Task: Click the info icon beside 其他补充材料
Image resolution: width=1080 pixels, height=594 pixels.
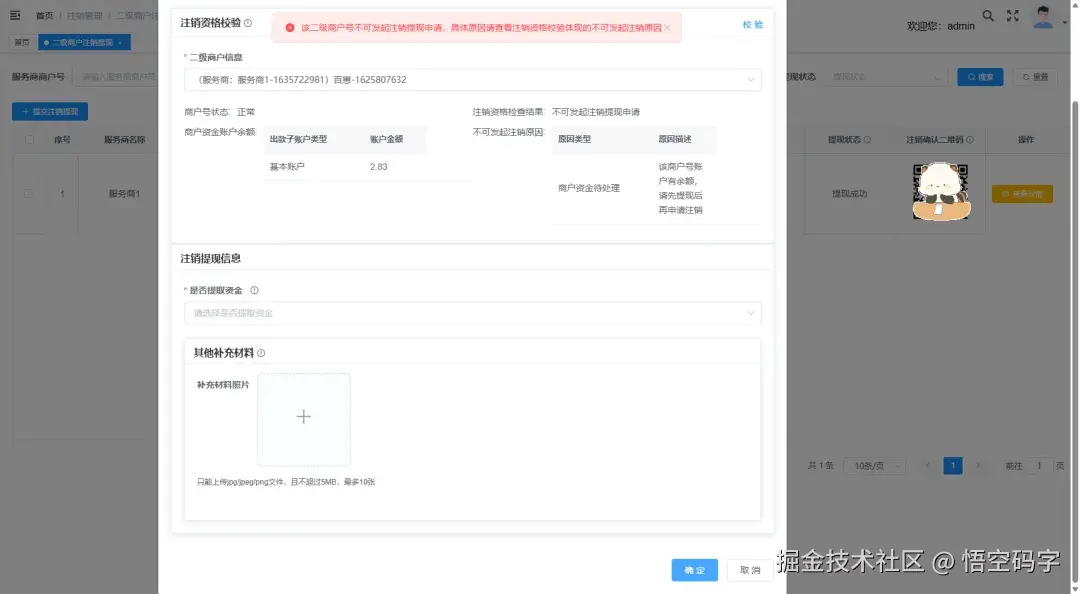Action: pos(263,353)
